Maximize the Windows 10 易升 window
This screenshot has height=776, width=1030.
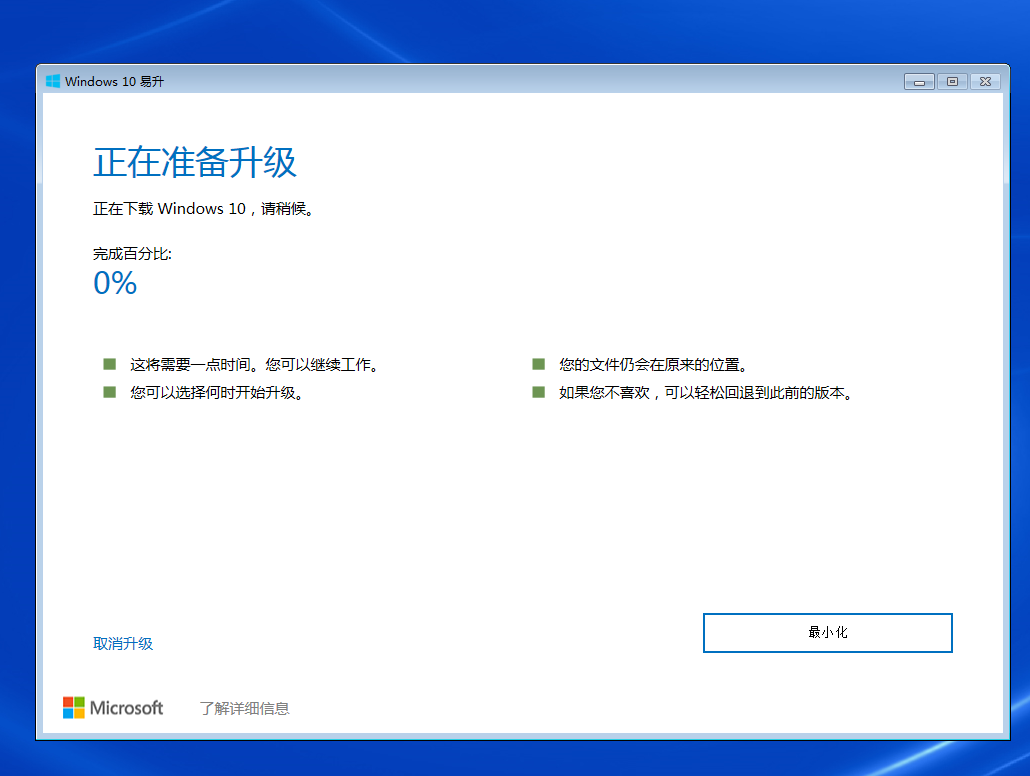[x=952, y=81]
